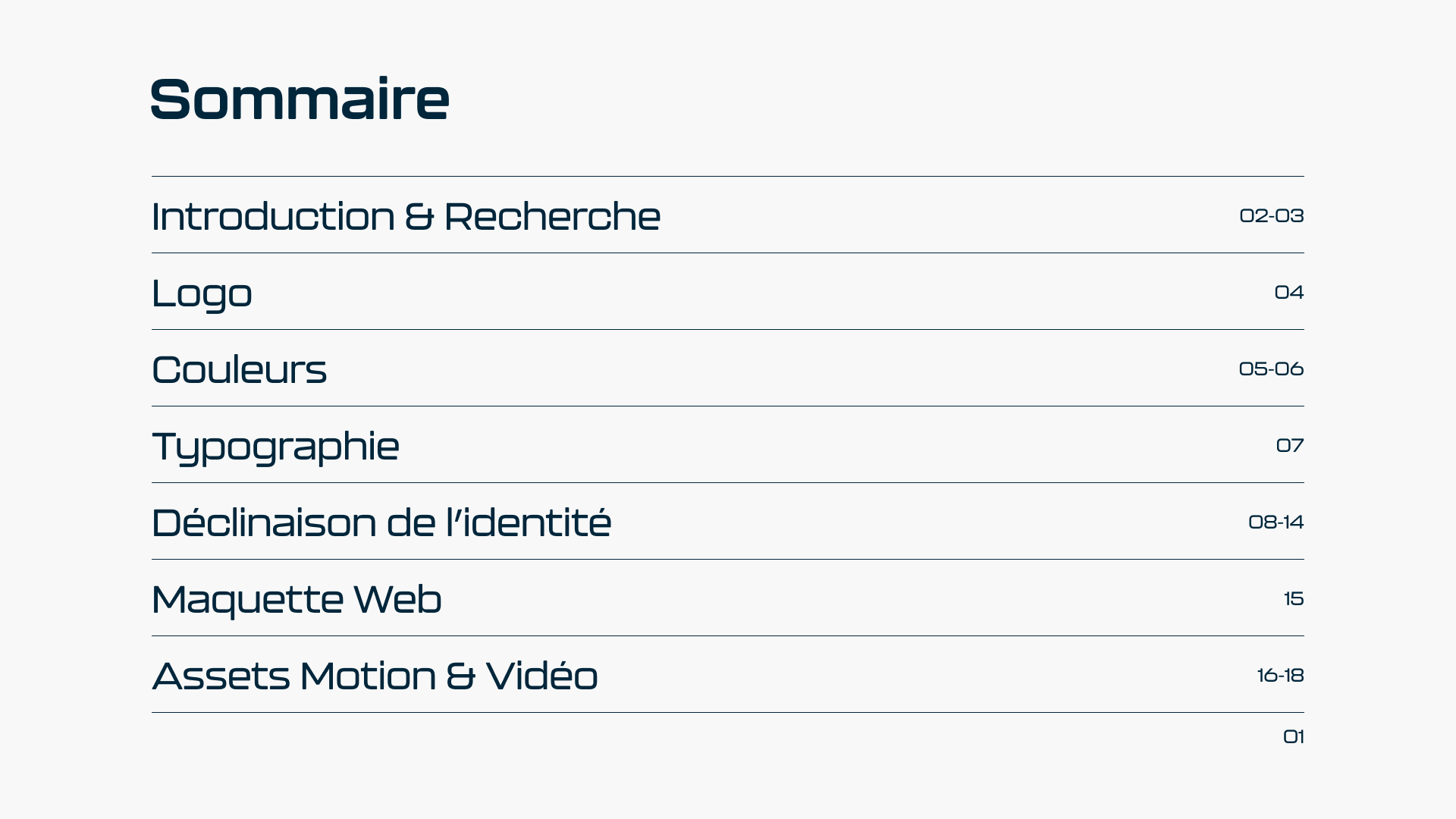Viewport: 1456px width, 819px height.
Task: Select the 08-14 page range
Action: click(1276, 522)
